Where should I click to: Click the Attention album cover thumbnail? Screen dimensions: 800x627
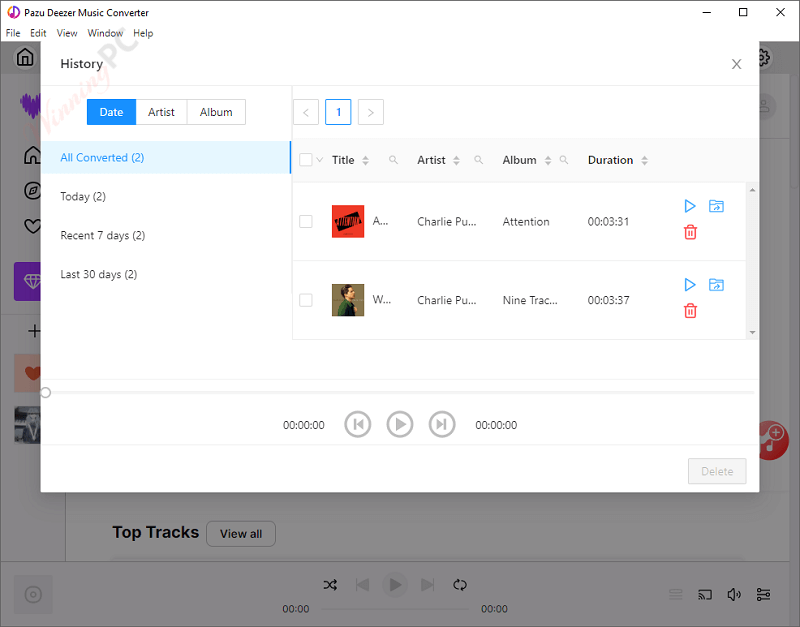pyautogui.click(x=348, y=221)
